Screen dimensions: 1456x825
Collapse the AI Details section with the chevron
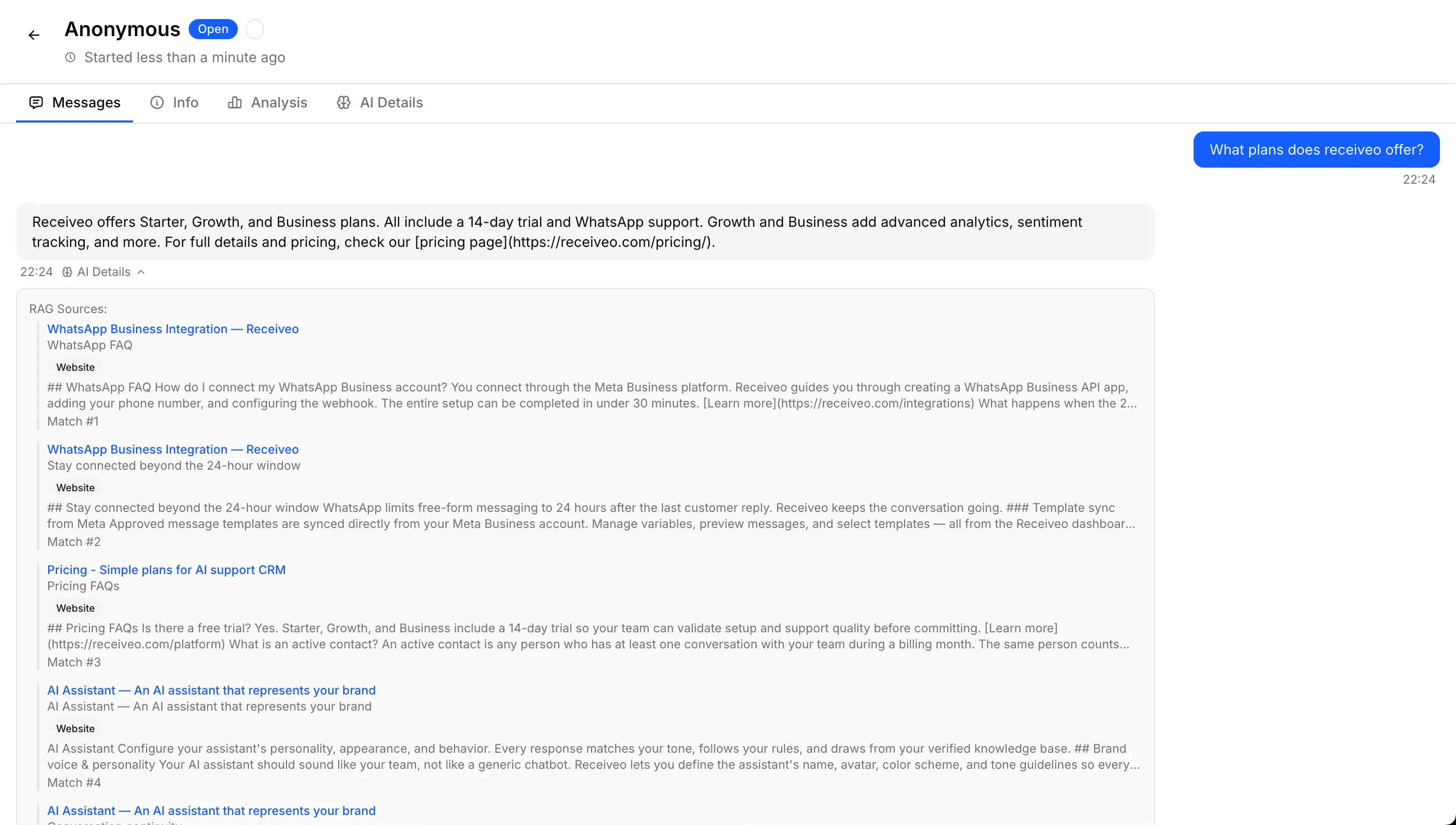pos(140,272)
